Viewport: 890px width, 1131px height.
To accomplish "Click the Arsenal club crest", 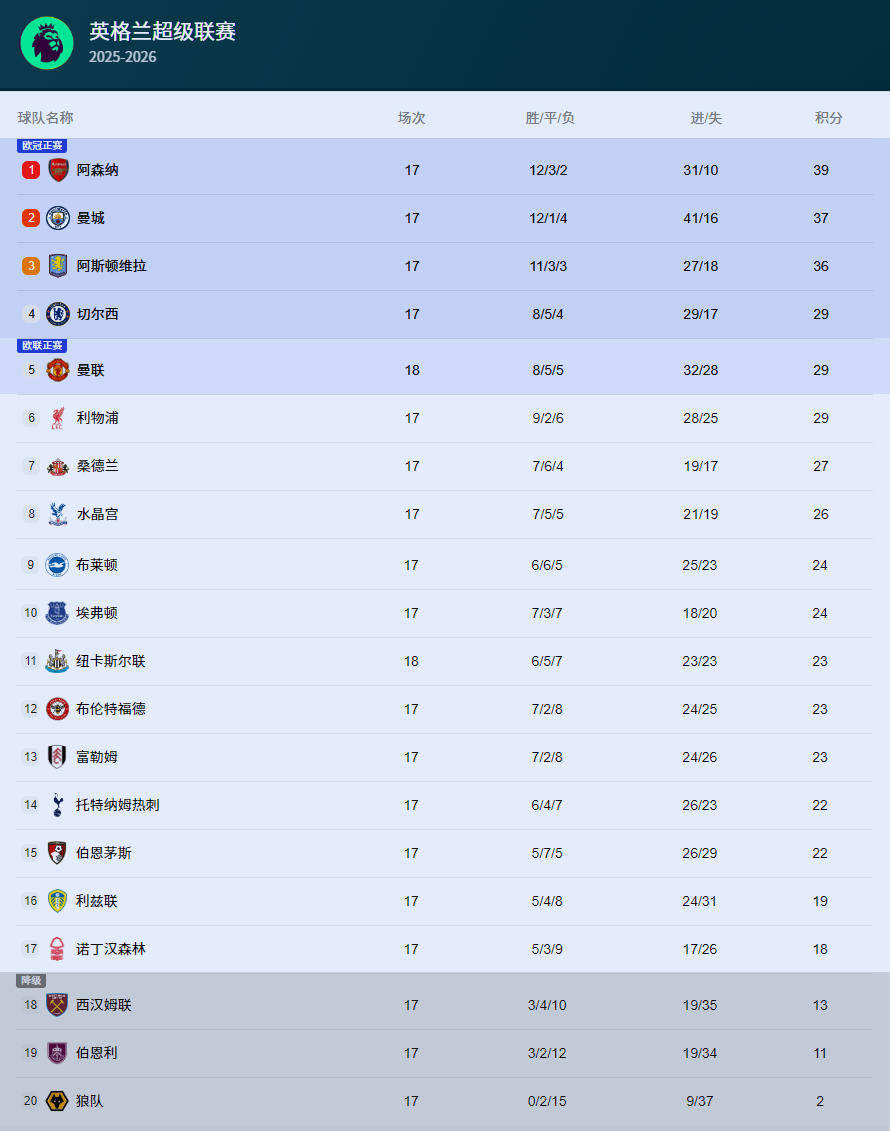I will [x=58, y=170].
